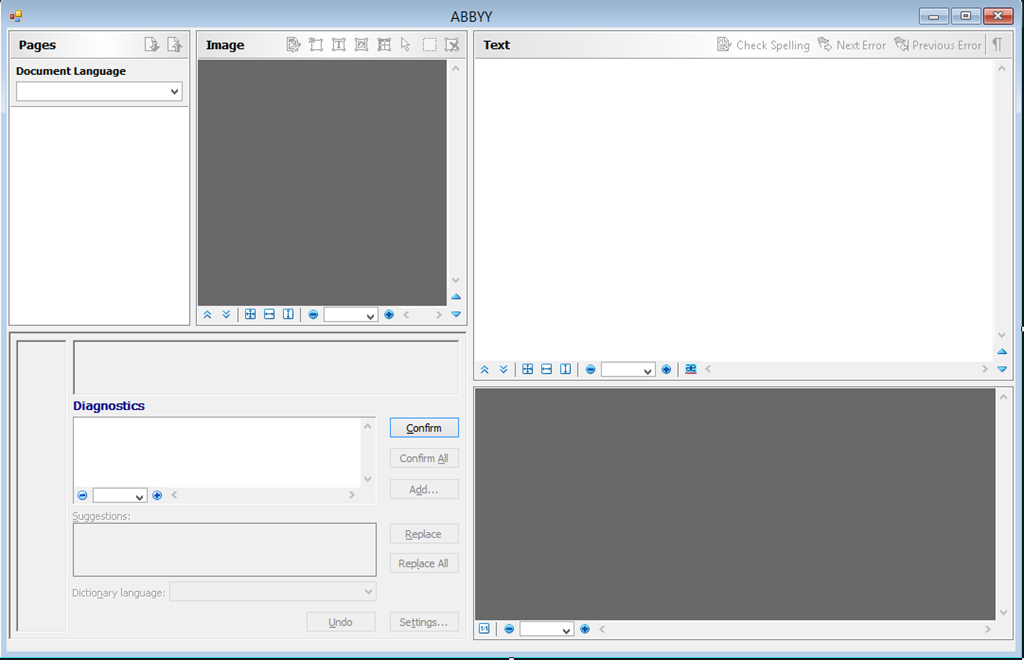Select the draw table area tool
This screenshot has width=1024, height=660.
(384, 44)
